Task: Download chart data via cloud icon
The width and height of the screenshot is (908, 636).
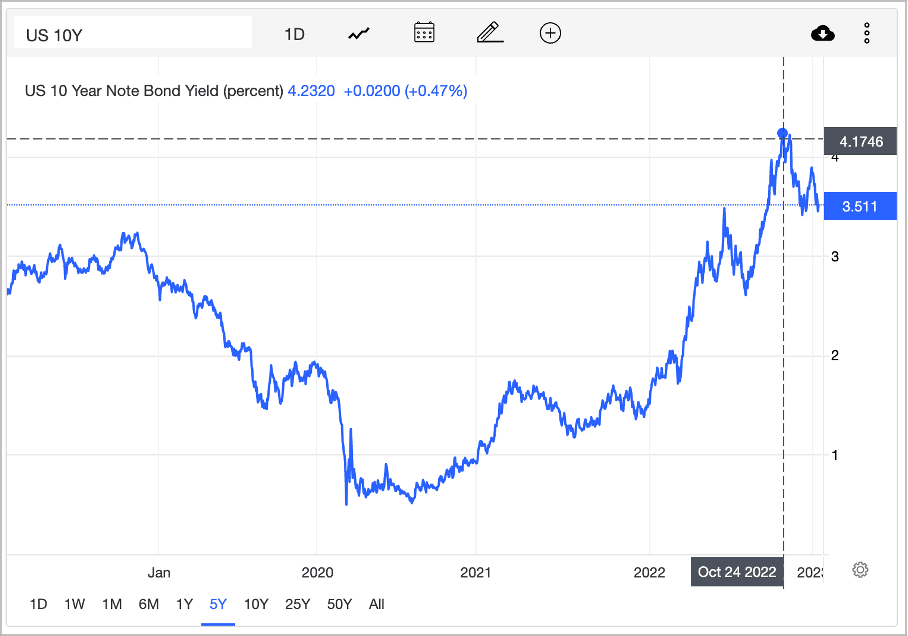Action: tap(822, 34)
